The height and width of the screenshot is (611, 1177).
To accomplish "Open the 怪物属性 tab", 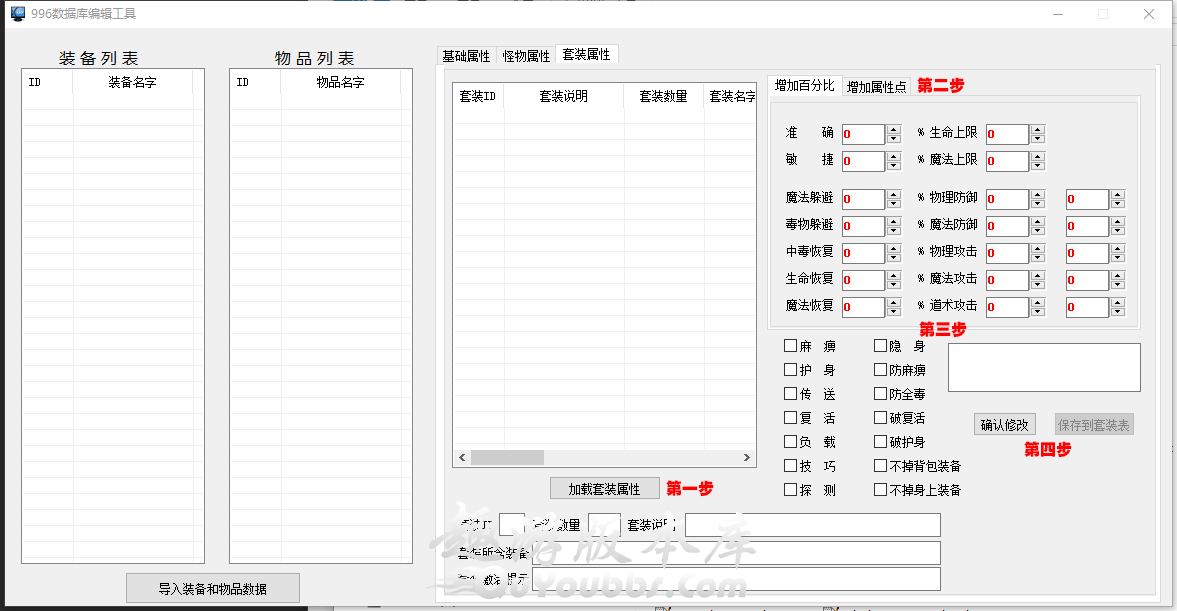I will [x=526, y=56].
